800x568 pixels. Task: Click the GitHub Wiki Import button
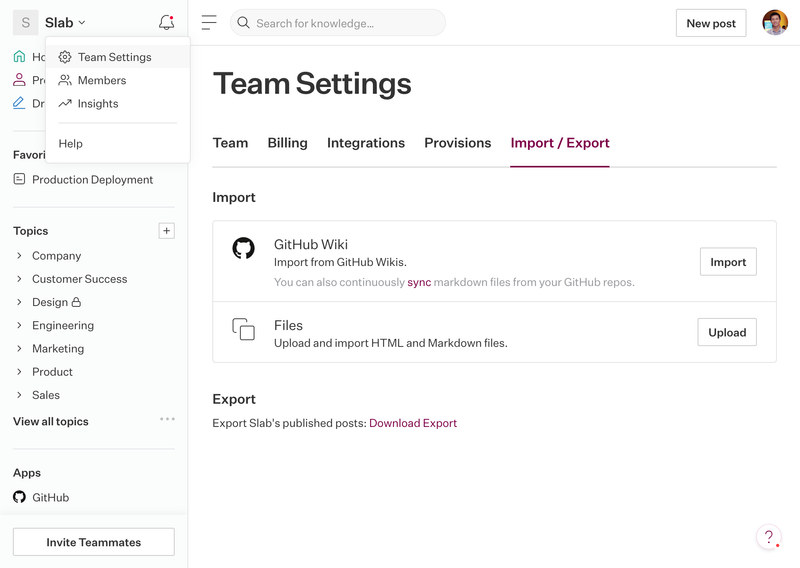click(727, 262)
